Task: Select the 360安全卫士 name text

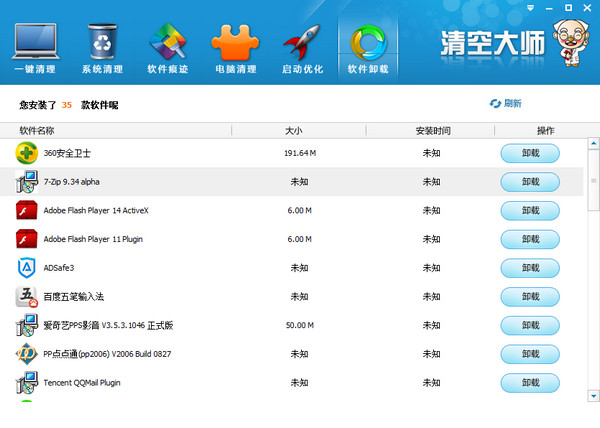Action: point(67,153)
